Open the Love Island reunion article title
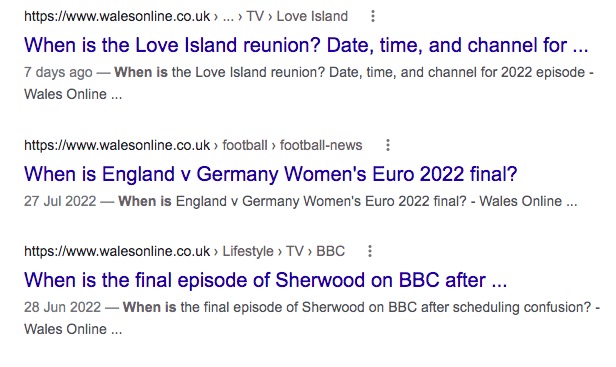The height and width of the screenshot is (367, 616). coord(306,45)
